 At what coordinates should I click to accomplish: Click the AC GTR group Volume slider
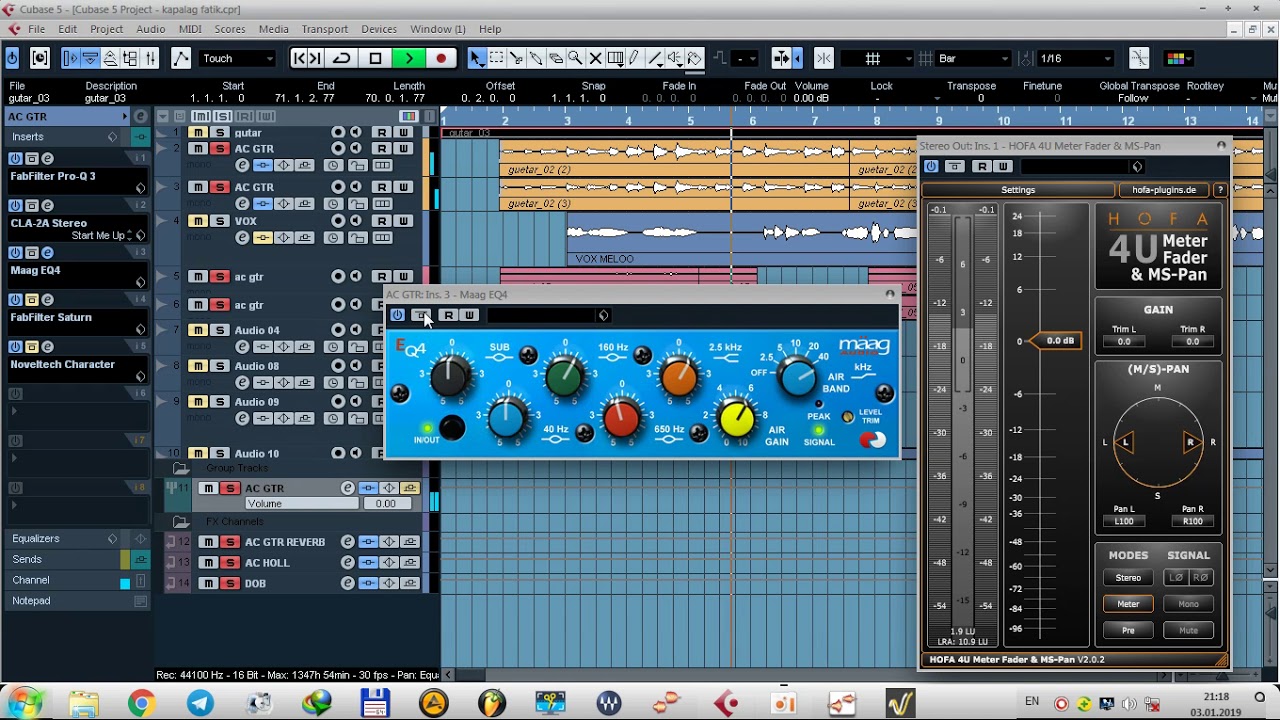click(x=302, y=504)
